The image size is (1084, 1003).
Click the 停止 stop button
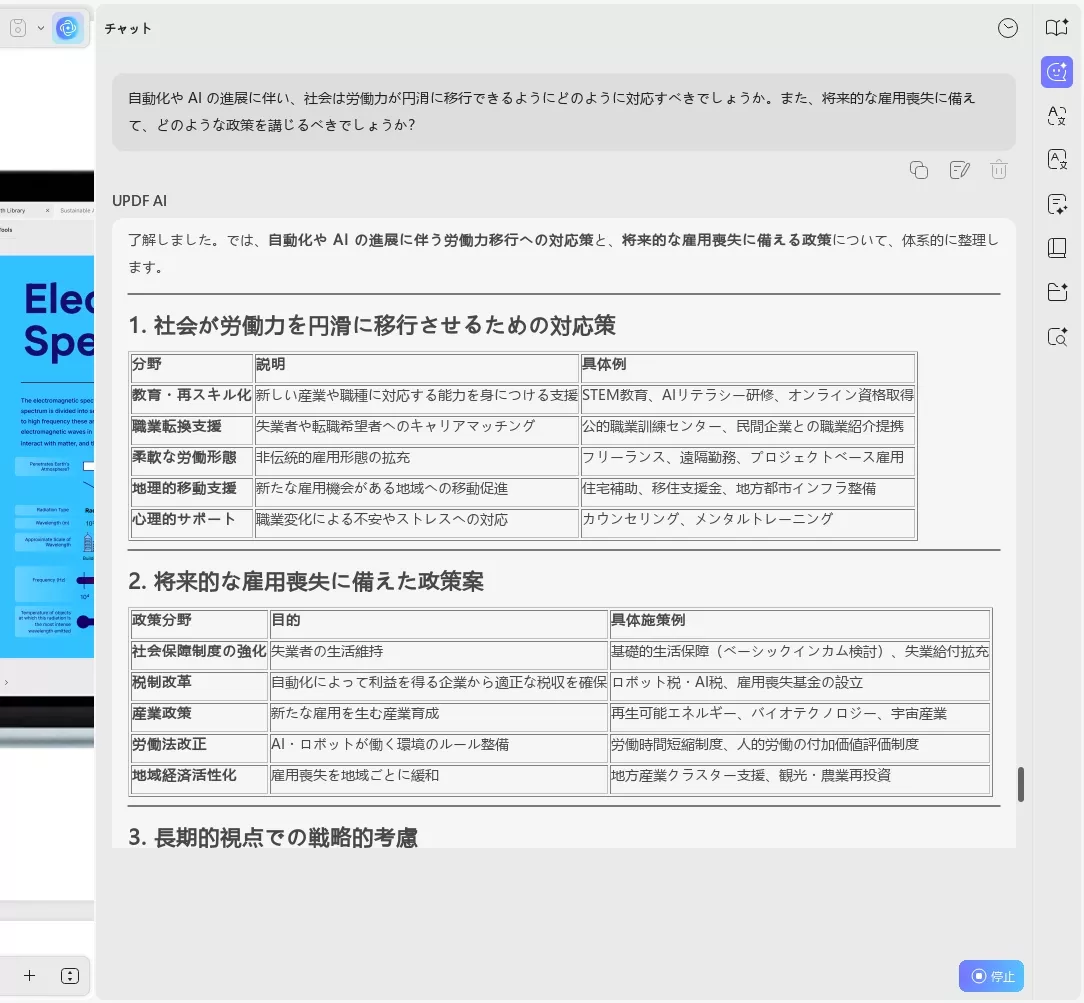click(x=991, y=976)
